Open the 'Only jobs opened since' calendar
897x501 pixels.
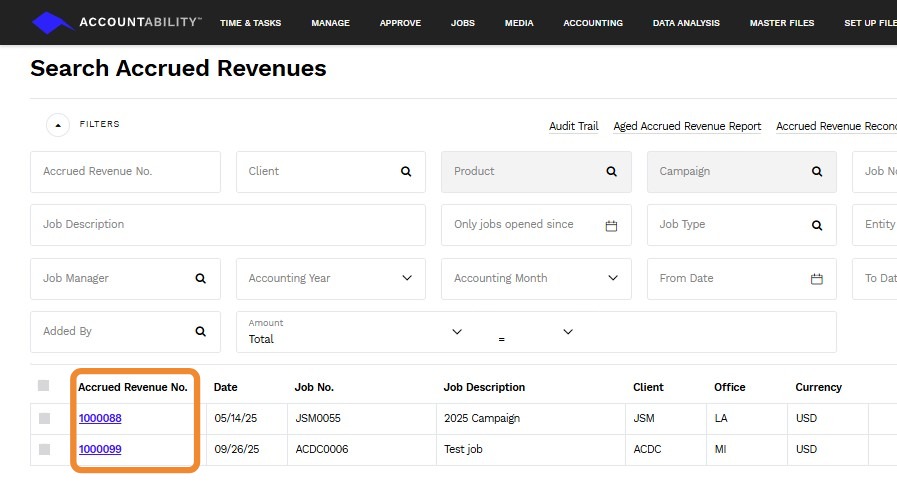(x=611, y=225)
